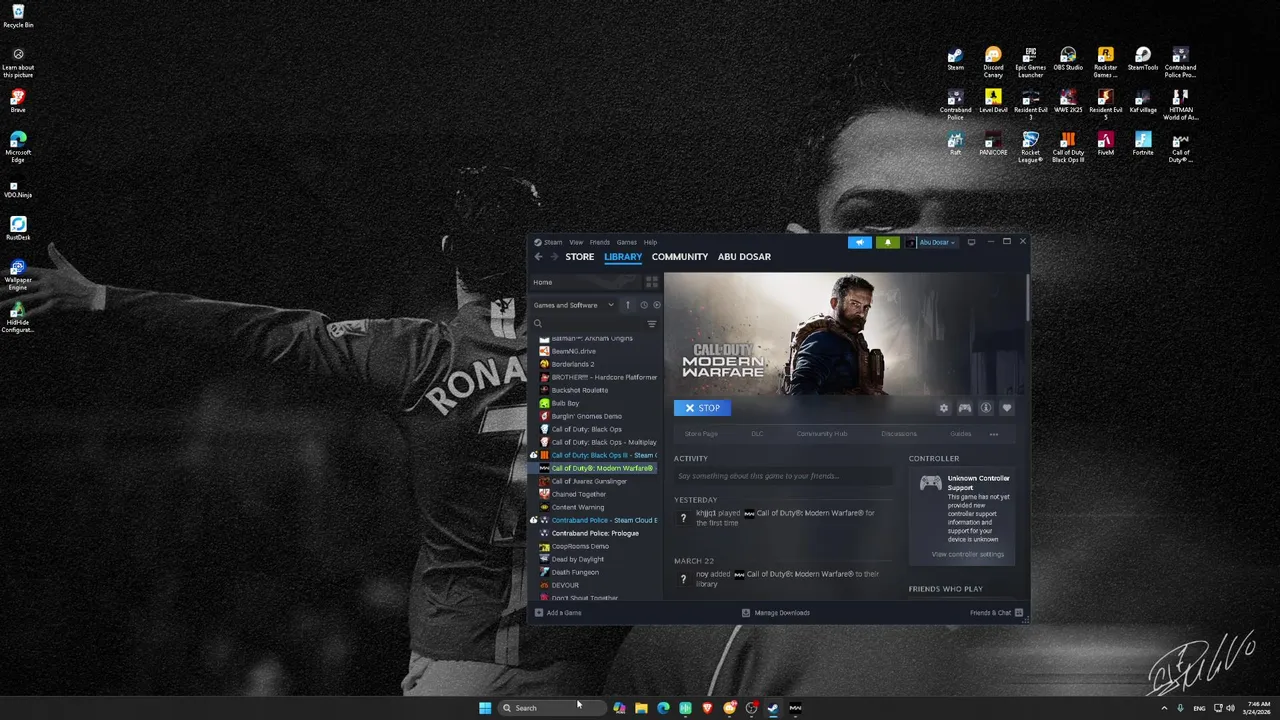The width and height of the screenshot is (1280, 720).
Task: Open the Abu Dosar account dropdown
Action: 931,242
